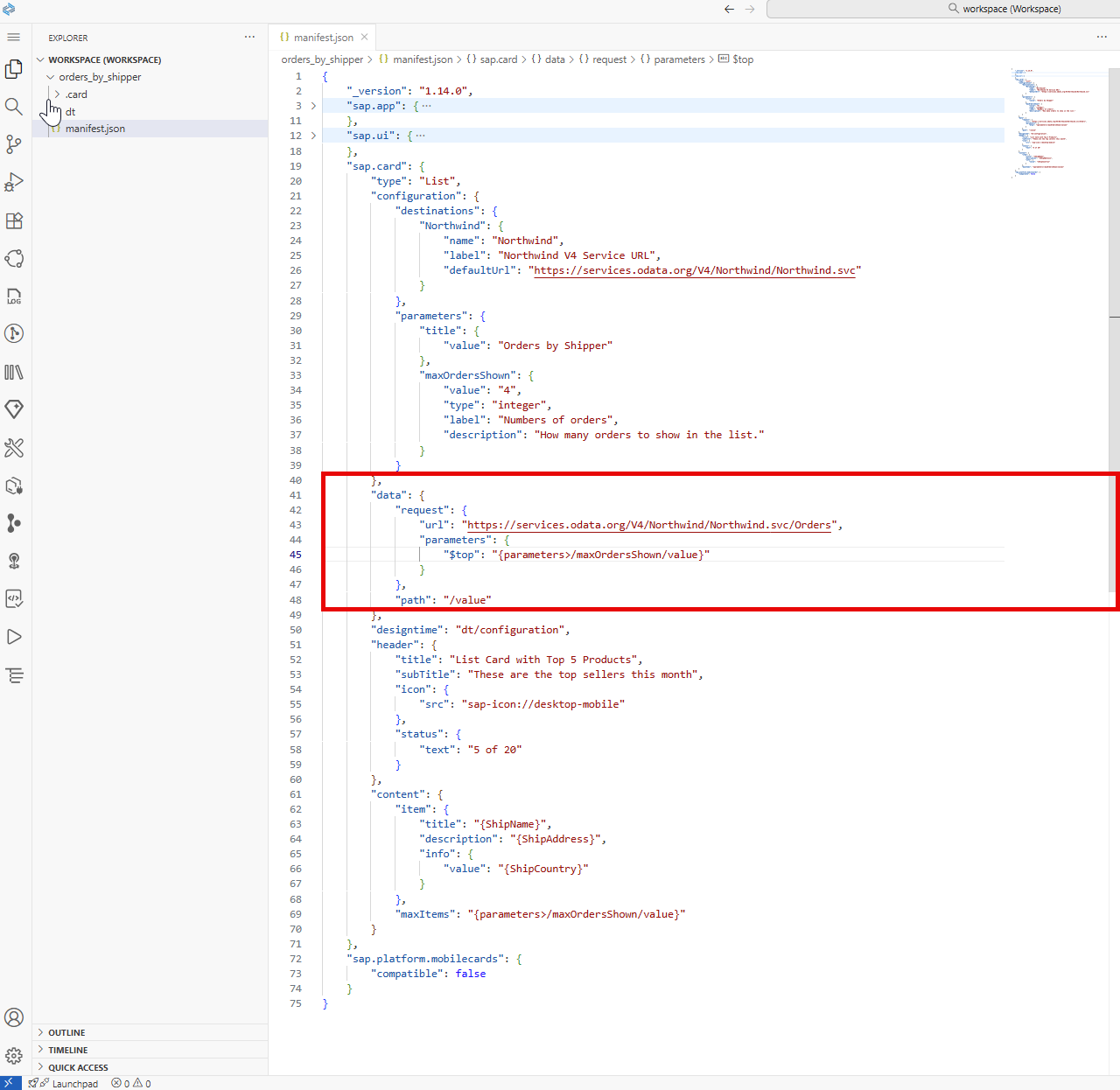Viewport: 1120px width, 1090px height.
Task: Click the solid branch-node icon
Action: [13, 523]
